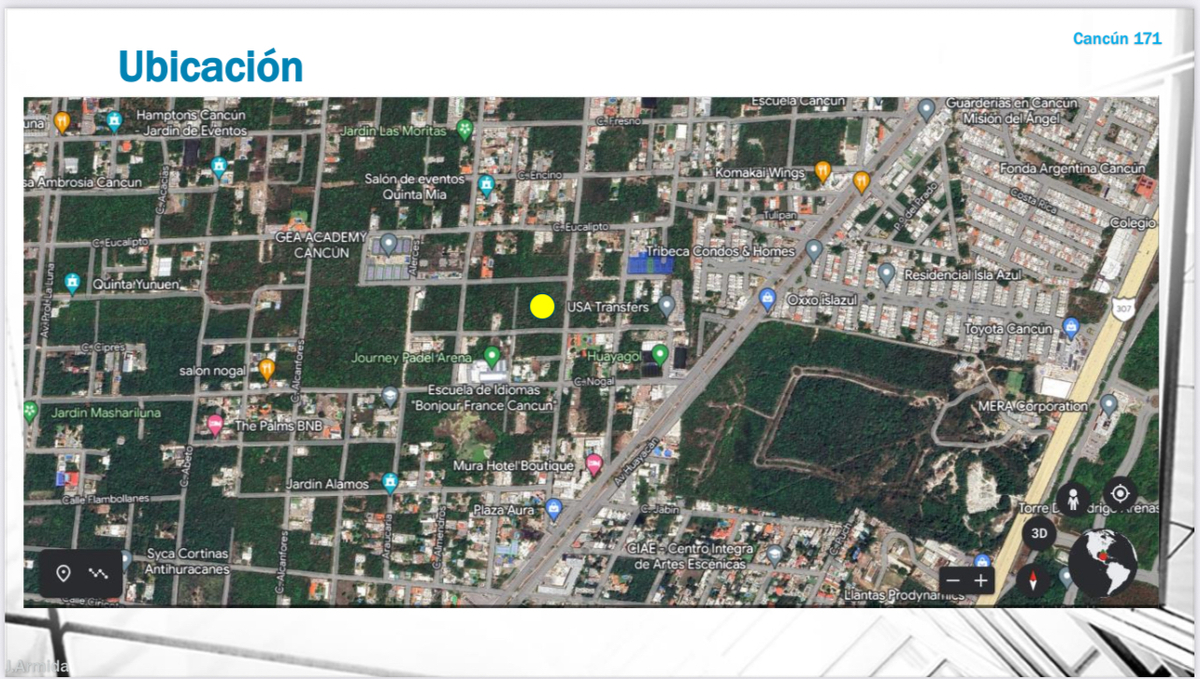Viewport: 1200px width, 679px height.
Task: Click the locate my position target icon
Action: pyautogui.click(x=1120, y=493)
